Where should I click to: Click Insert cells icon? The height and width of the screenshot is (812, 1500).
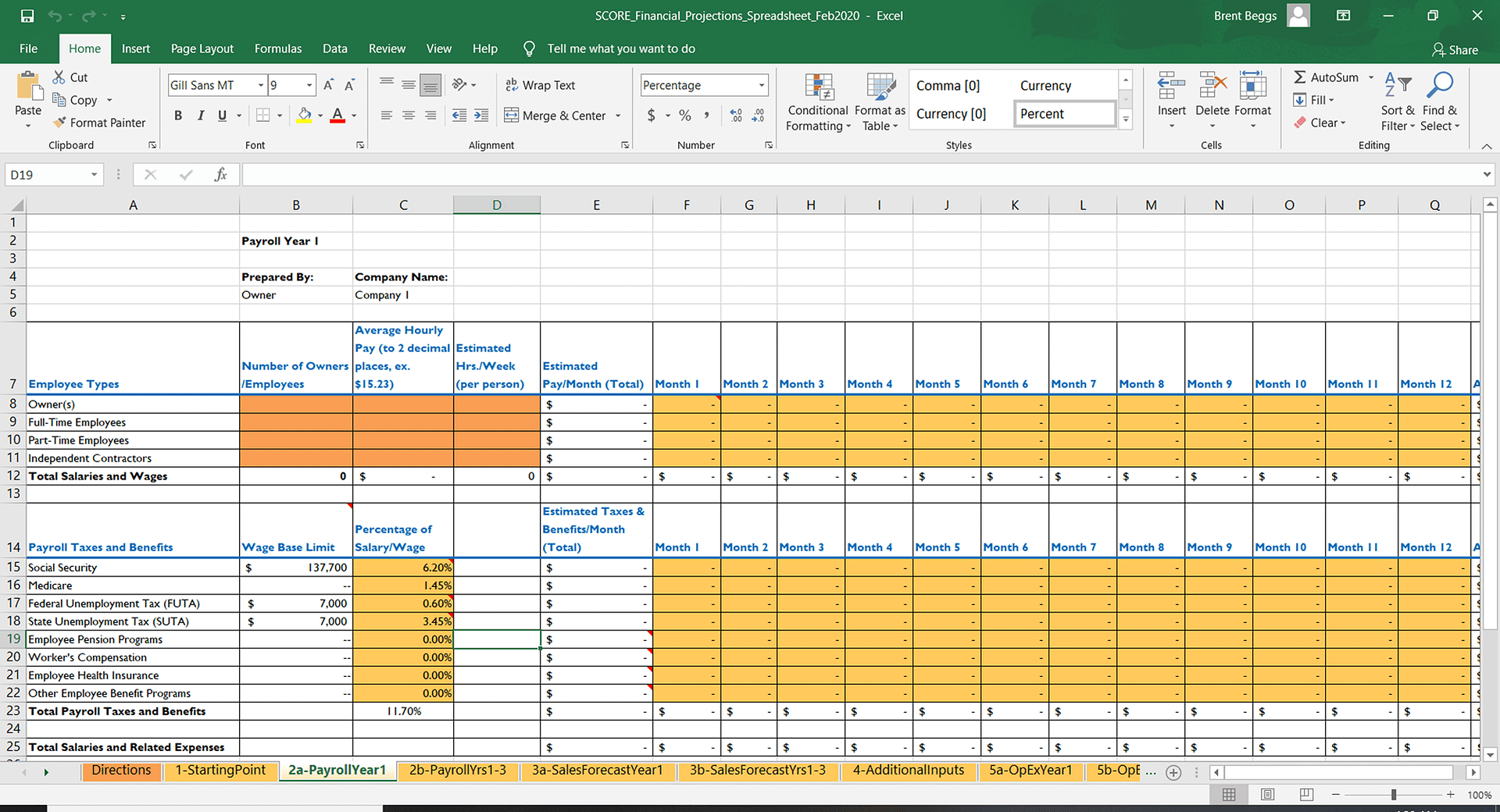pos(1171,85)
